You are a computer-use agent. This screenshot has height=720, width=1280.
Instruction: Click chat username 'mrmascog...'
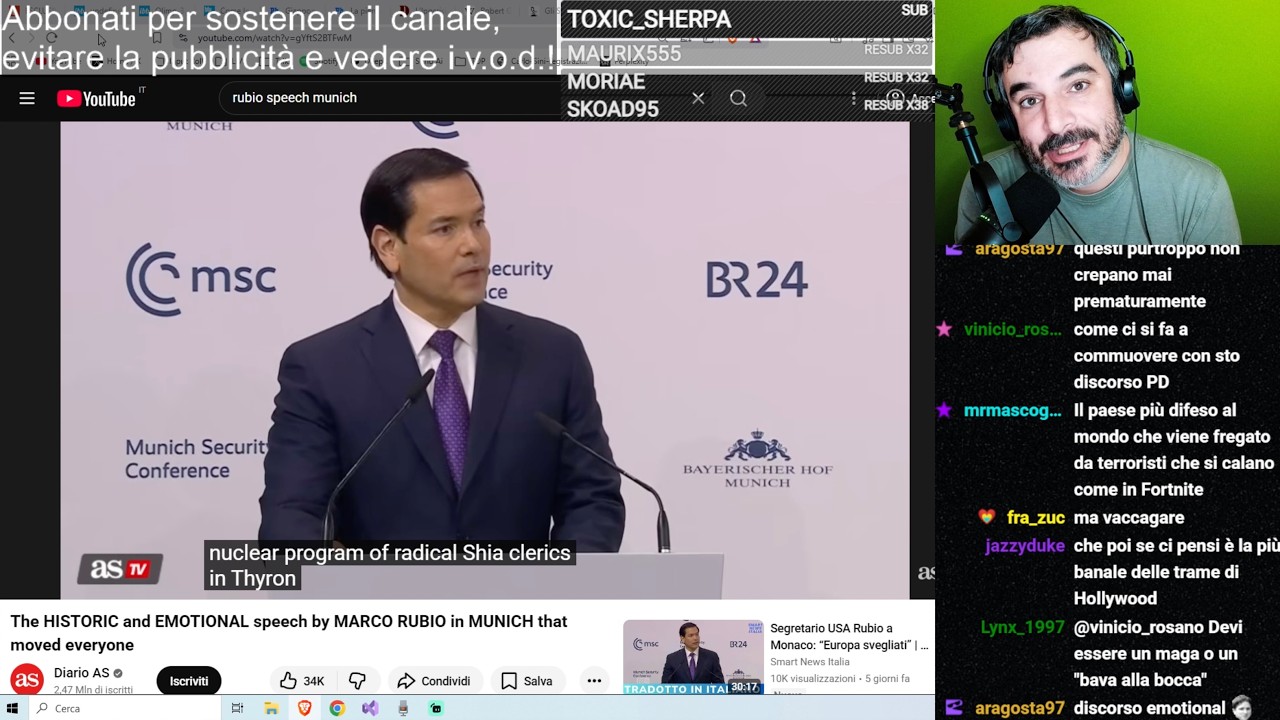point(1012,411)
